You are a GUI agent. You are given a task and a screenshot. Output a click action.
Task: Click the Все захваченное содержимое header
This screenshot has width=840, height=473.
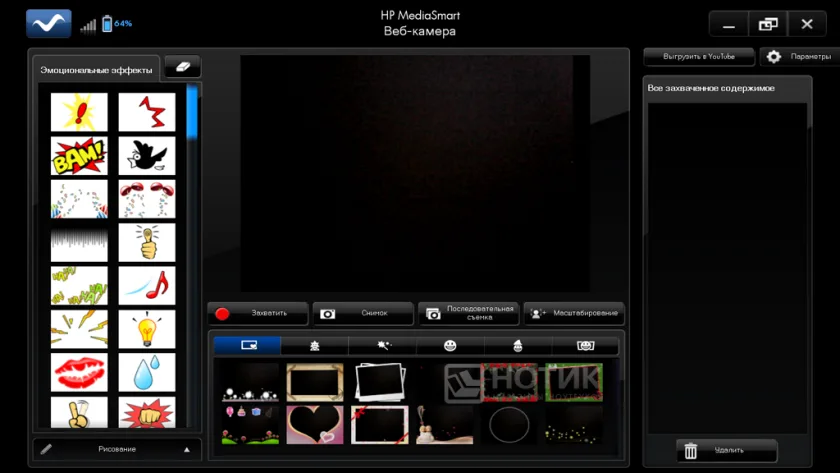(711, 88)
